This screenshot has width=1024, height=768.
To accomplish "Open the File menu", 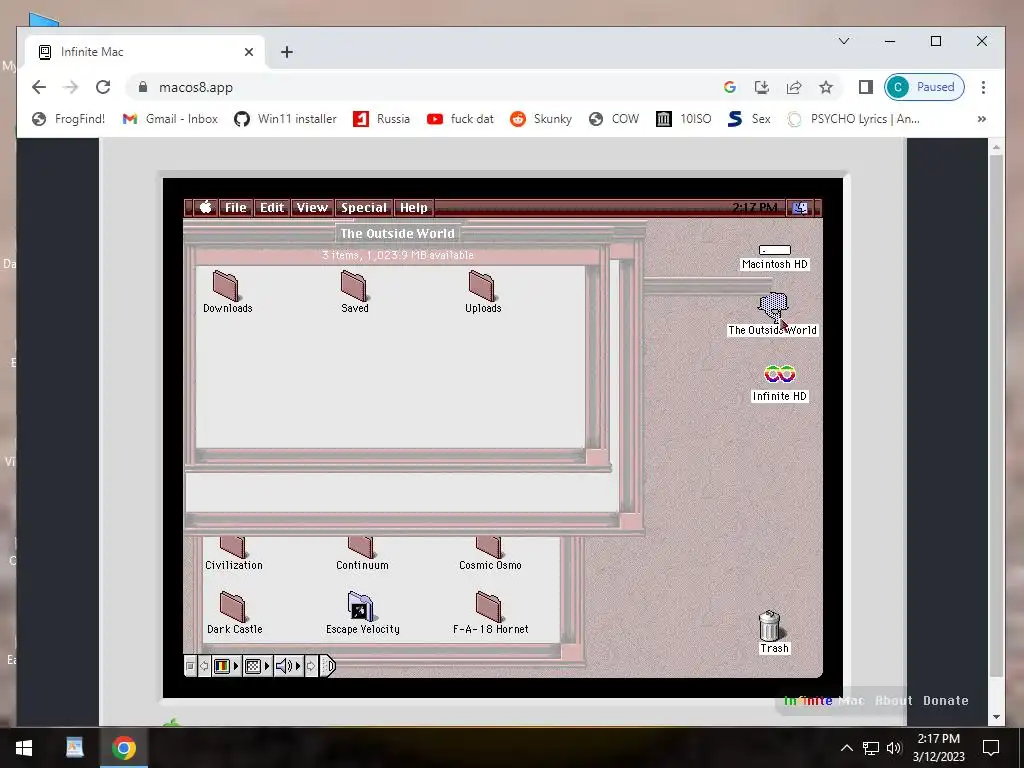I will point(236,208).
